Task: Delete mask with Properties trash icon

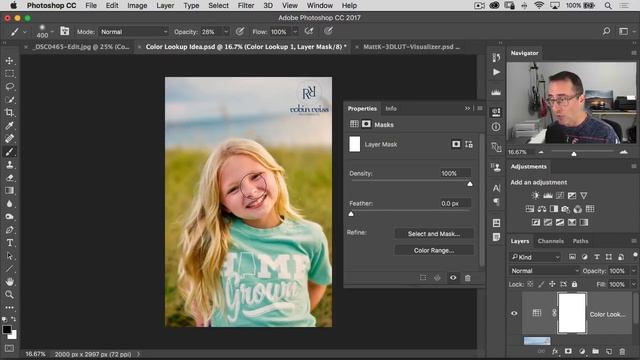Action: pyautogui.click(x=468, y=278)
